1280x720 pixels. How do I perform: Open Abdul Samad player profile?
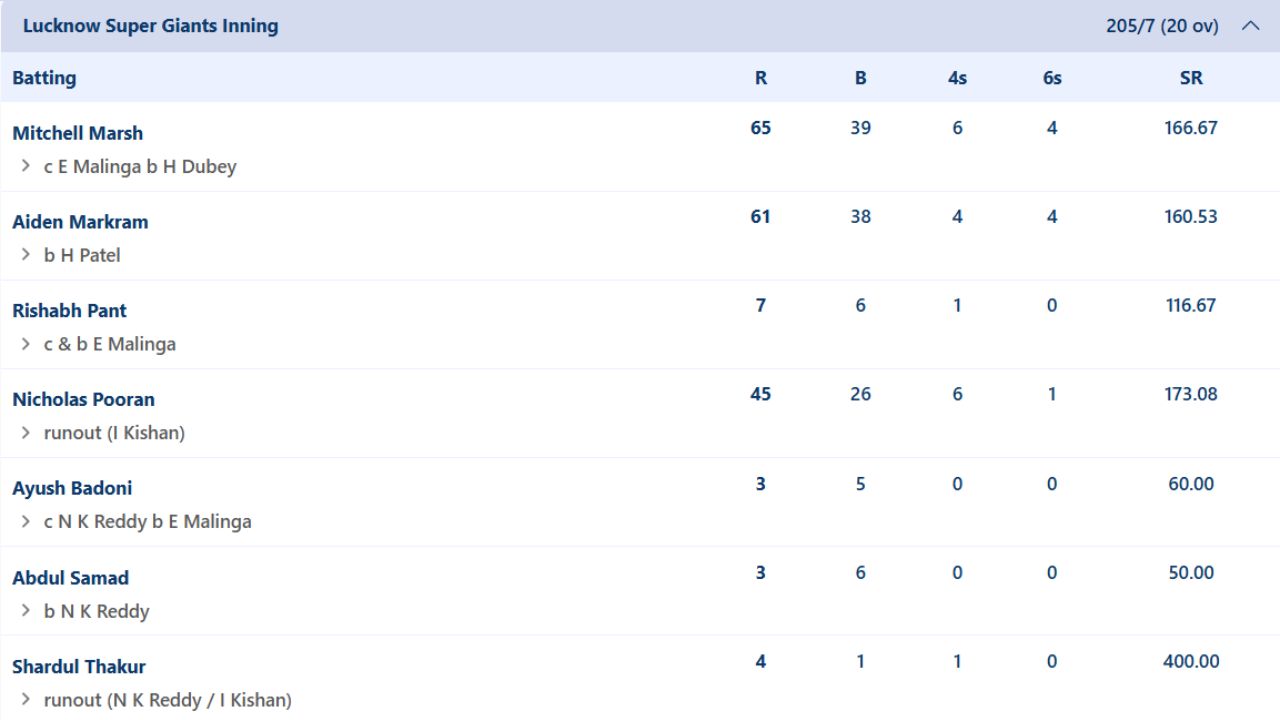[70, 577]
